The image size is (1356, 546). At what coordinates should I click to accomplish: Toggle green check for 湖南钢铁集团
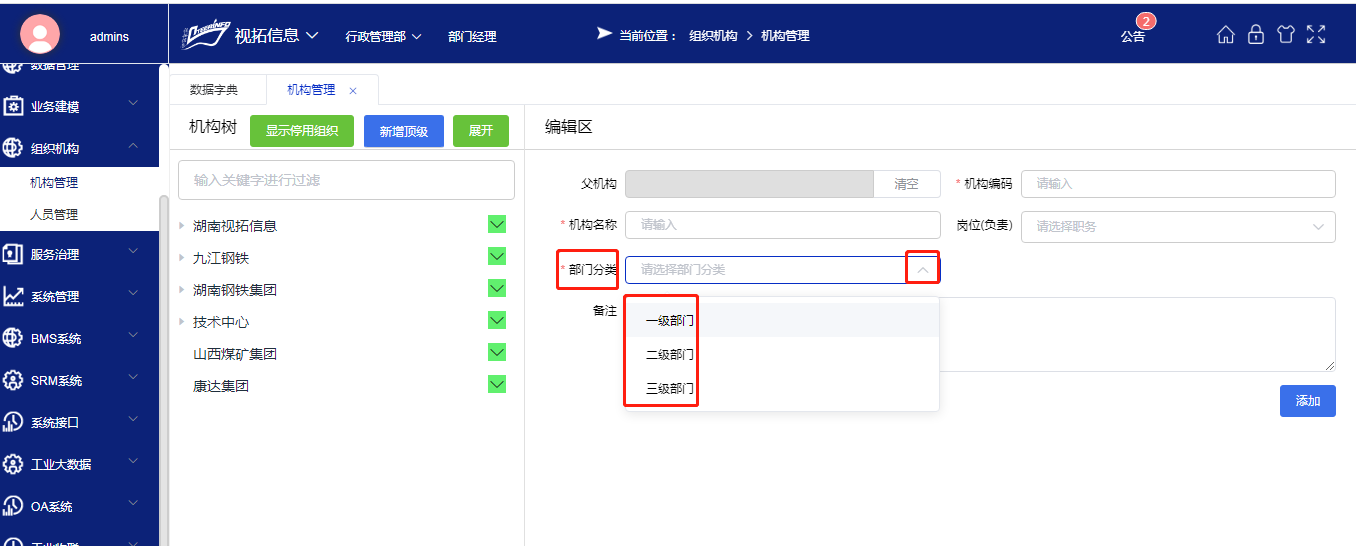tap(497, 288)
